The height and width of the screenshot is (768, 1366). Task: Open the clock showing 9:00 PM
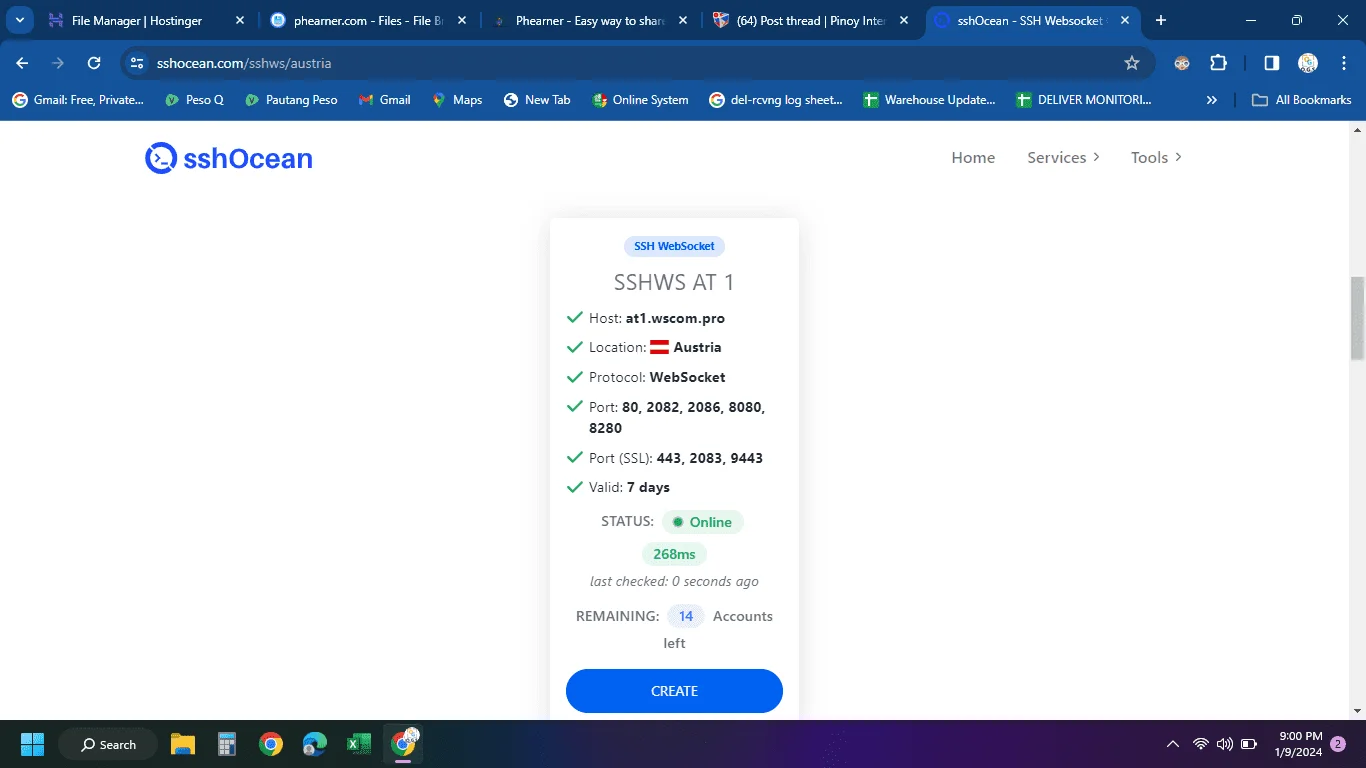pyautogui.click(x=1298, y=744)
